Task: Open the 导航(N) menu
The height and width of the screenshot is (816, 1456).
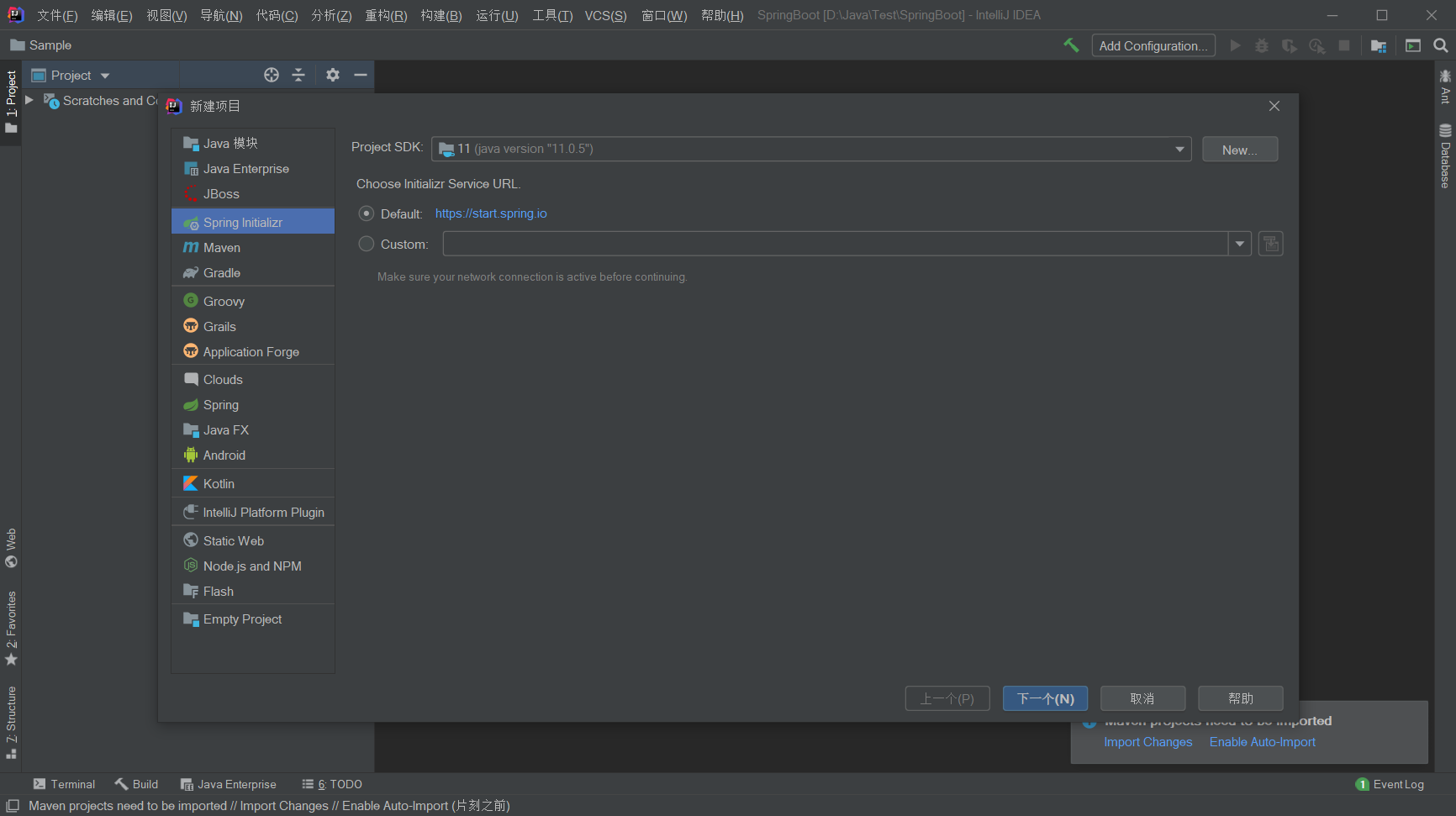Action: click(x=221, y=15)
